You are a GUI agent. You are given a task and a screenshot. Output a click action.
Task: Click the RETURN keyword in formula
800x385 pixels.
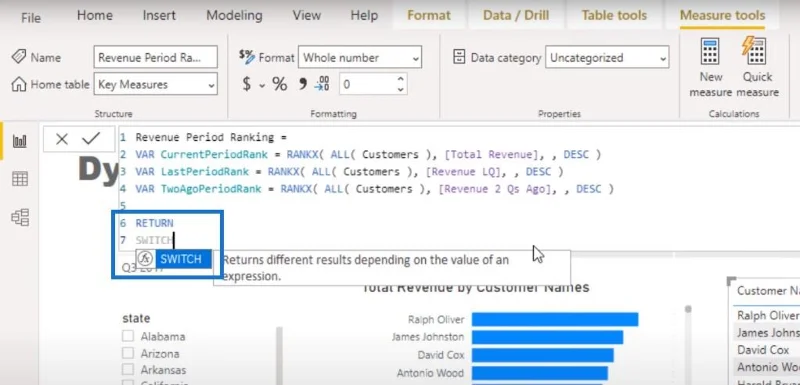(154, 223)
